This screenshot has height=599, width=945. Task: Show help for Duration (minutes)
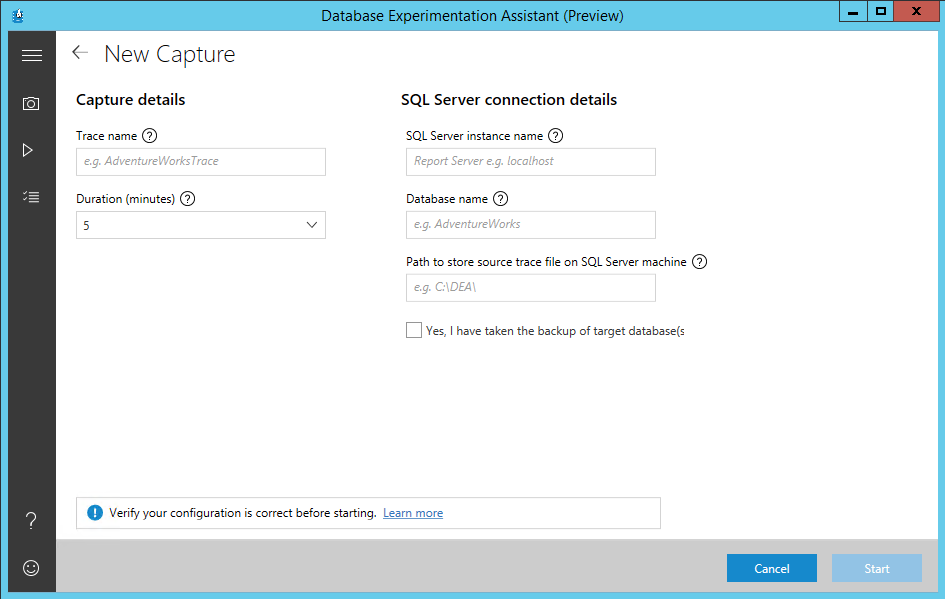point(187,199)
